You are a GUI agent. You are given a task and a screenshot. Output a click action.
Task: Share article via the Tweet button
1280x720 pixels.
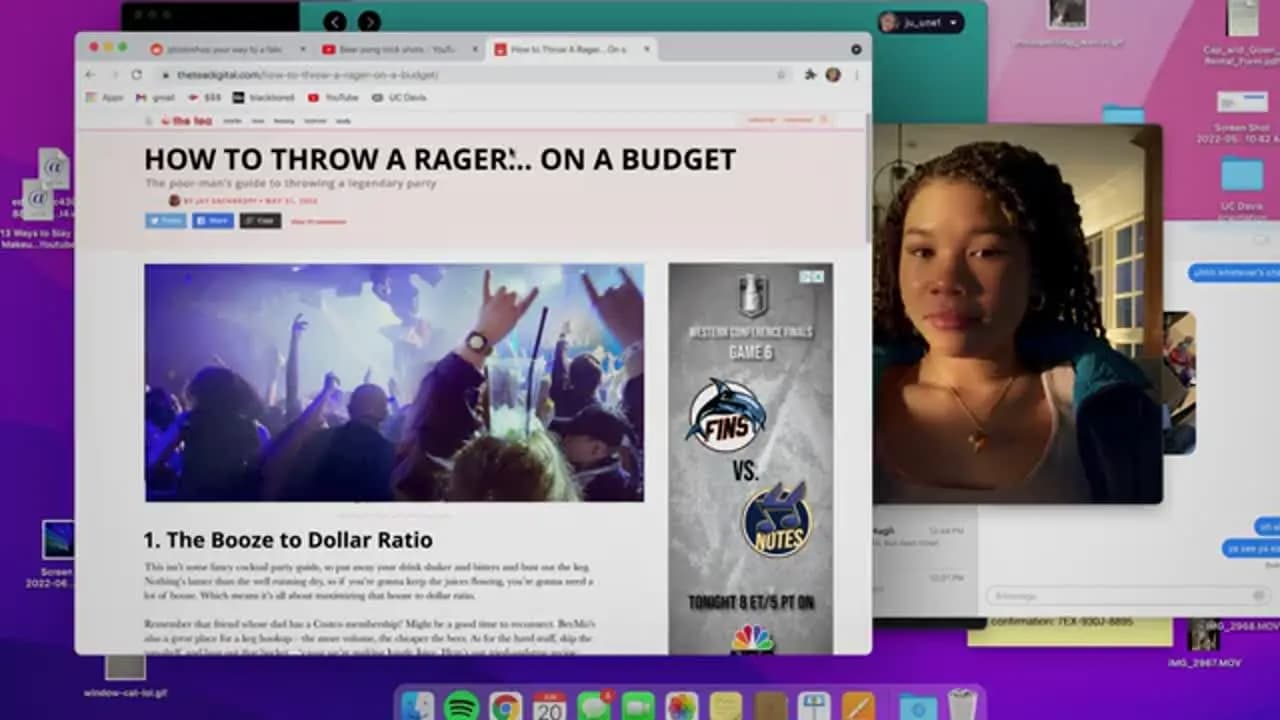click(166, 221)
